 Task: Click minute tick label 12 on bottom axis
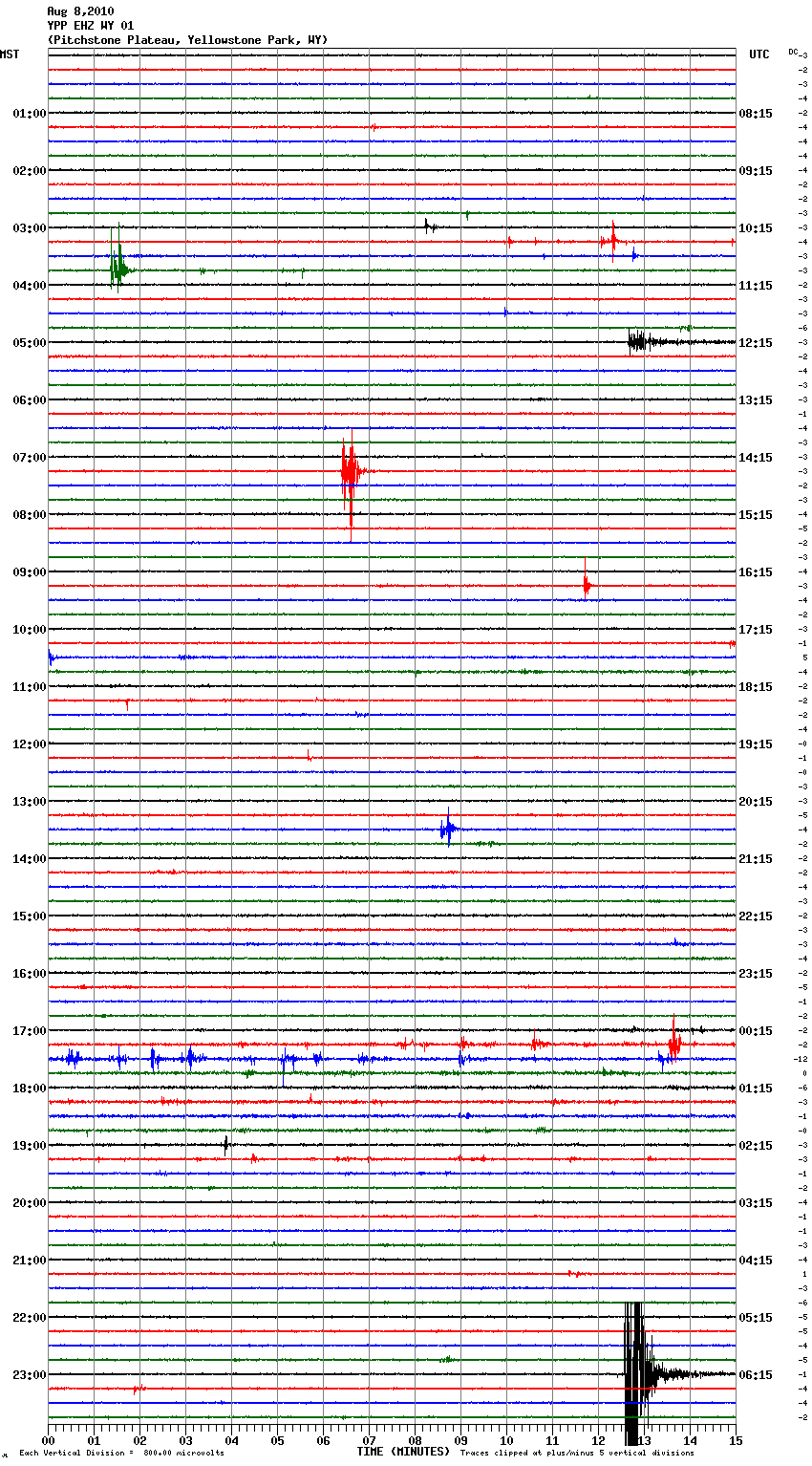(x=598, y=1440)
